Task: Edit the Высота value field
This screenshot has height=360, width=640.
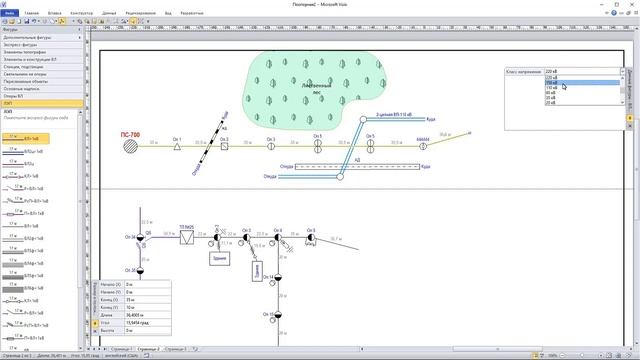Action: (147, 331)
